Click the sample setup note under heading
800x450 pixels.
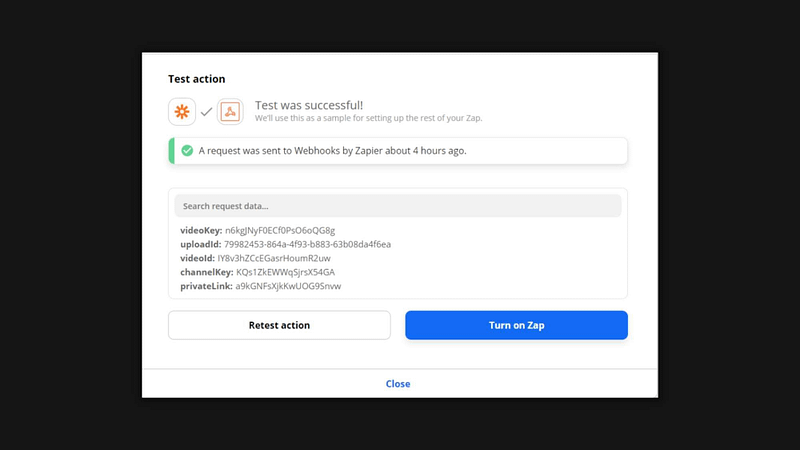[368, 118]
